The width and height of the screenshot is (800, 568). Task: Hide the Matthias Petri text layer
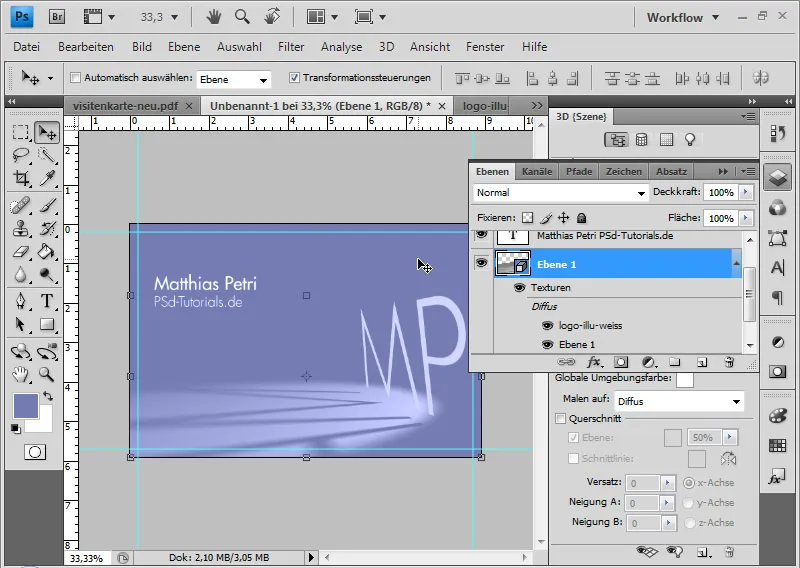tap(481, 235)
